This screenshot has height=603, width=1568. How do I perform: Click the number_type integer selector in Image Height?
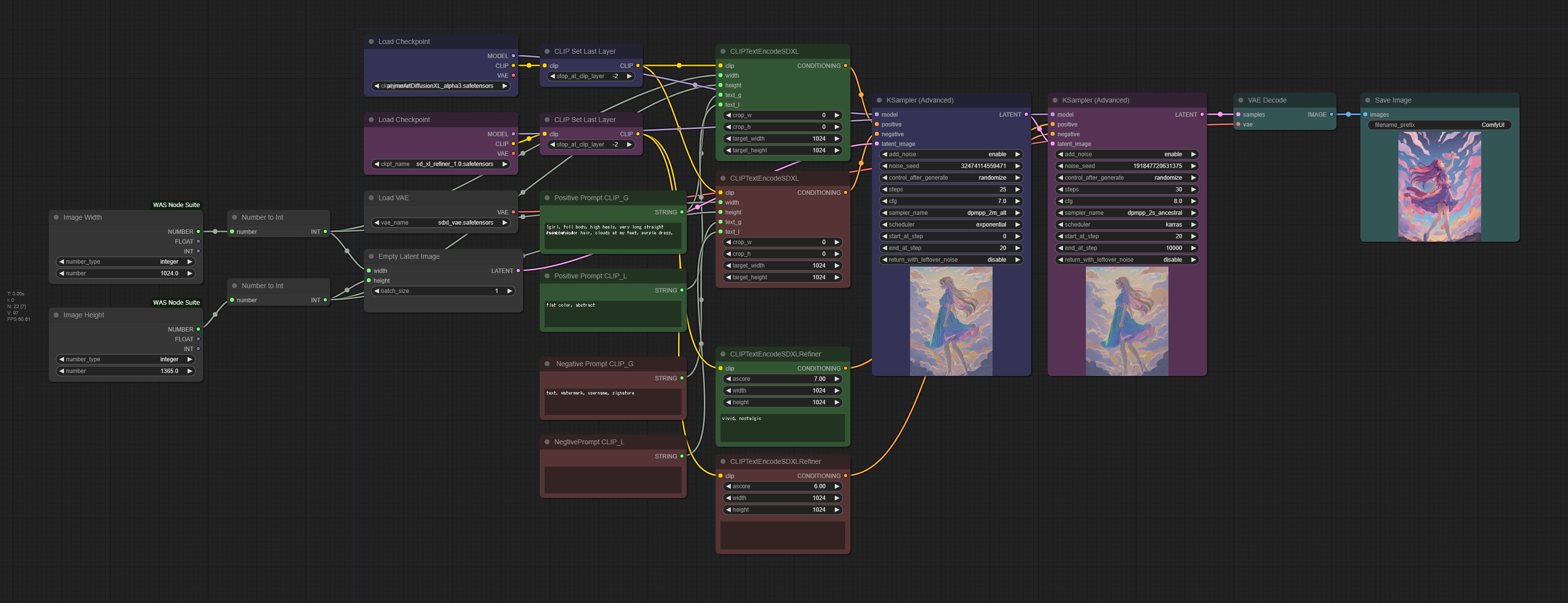click(126, 360)
